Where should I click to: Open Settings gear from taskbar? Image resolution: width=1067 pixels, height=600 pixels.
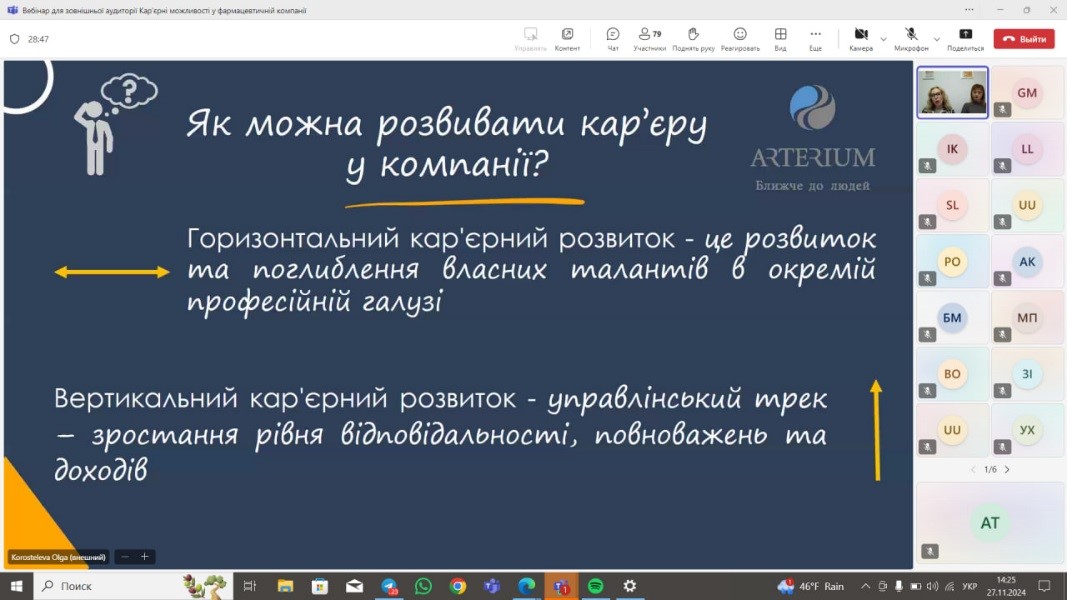pyautogui.click(x=630, y=586)
